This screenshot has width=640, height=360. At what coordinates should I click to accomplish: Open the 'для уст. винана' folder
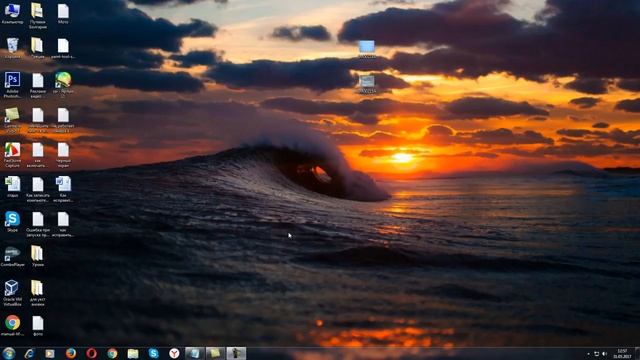[38, 293]
